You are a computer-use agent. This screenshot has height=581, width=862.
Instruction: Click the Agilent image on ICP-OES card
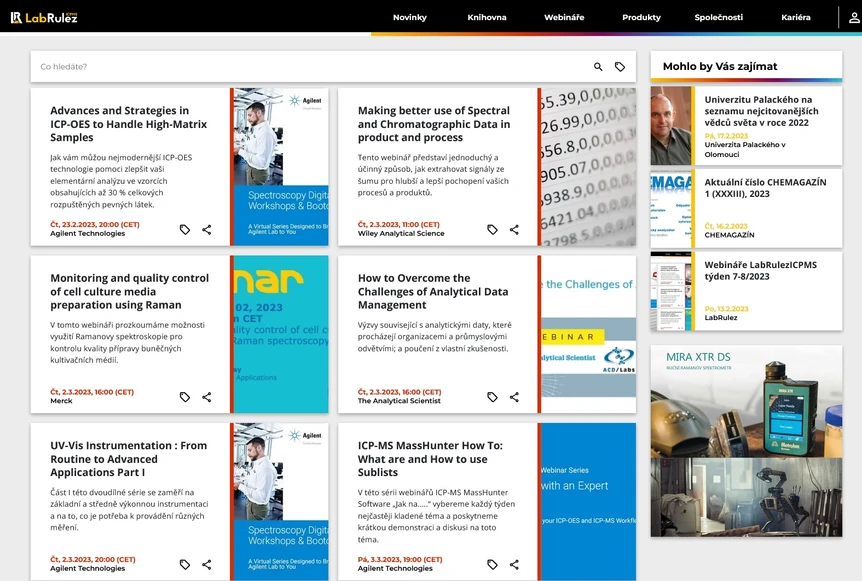(281, 167)
